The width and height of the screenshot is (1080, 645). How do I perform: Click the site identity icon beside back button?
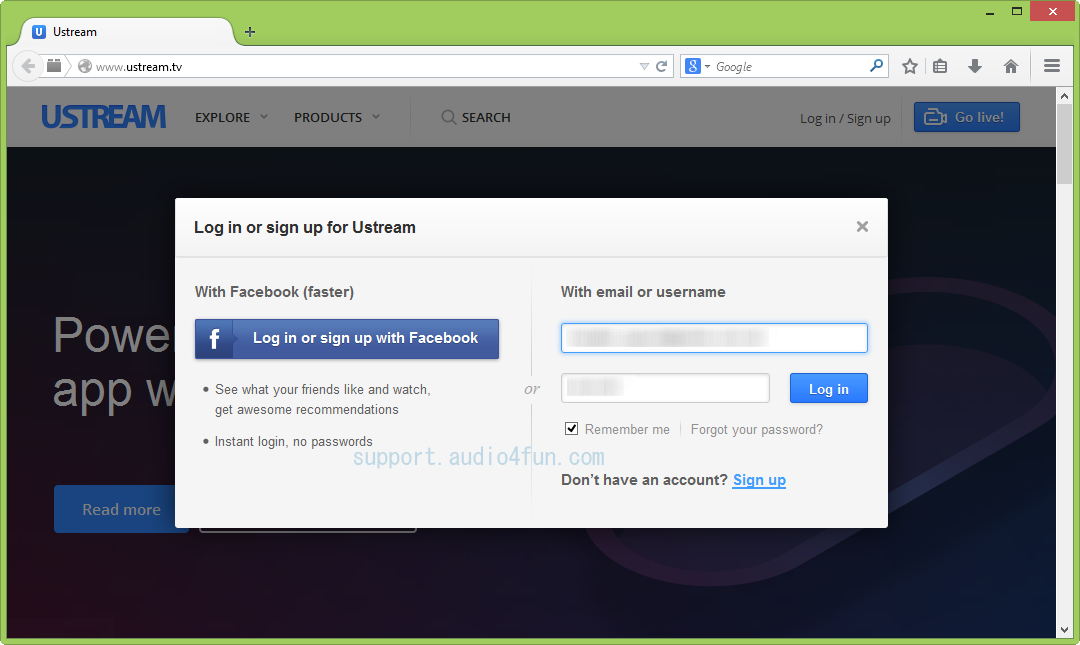pyautogui.click(x=54, y=66)
